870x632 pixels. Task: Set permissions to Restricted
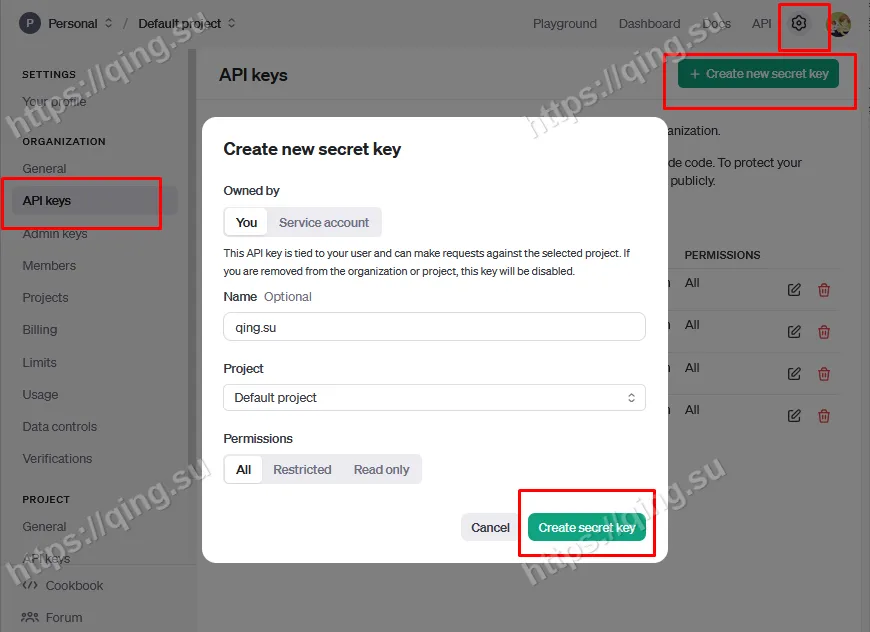click(302, 469)
